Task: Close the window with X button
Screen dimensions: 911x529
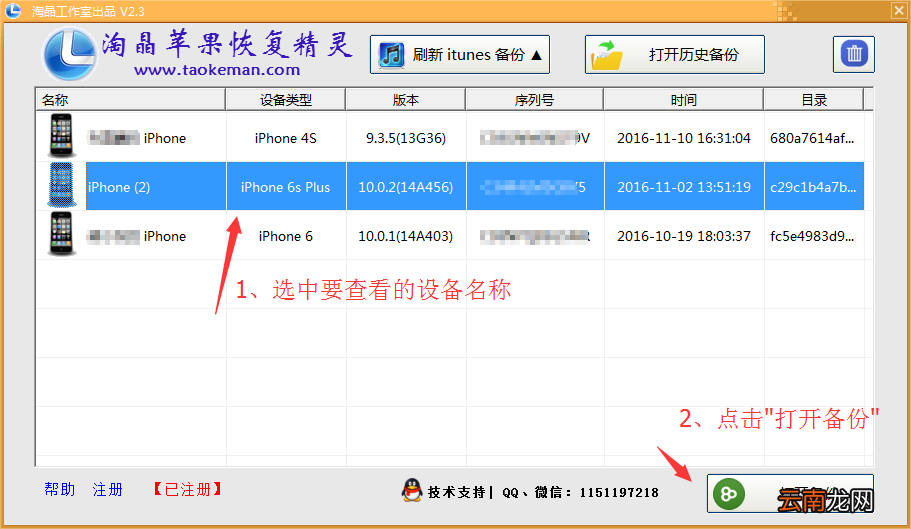Action: click(899, 10)
